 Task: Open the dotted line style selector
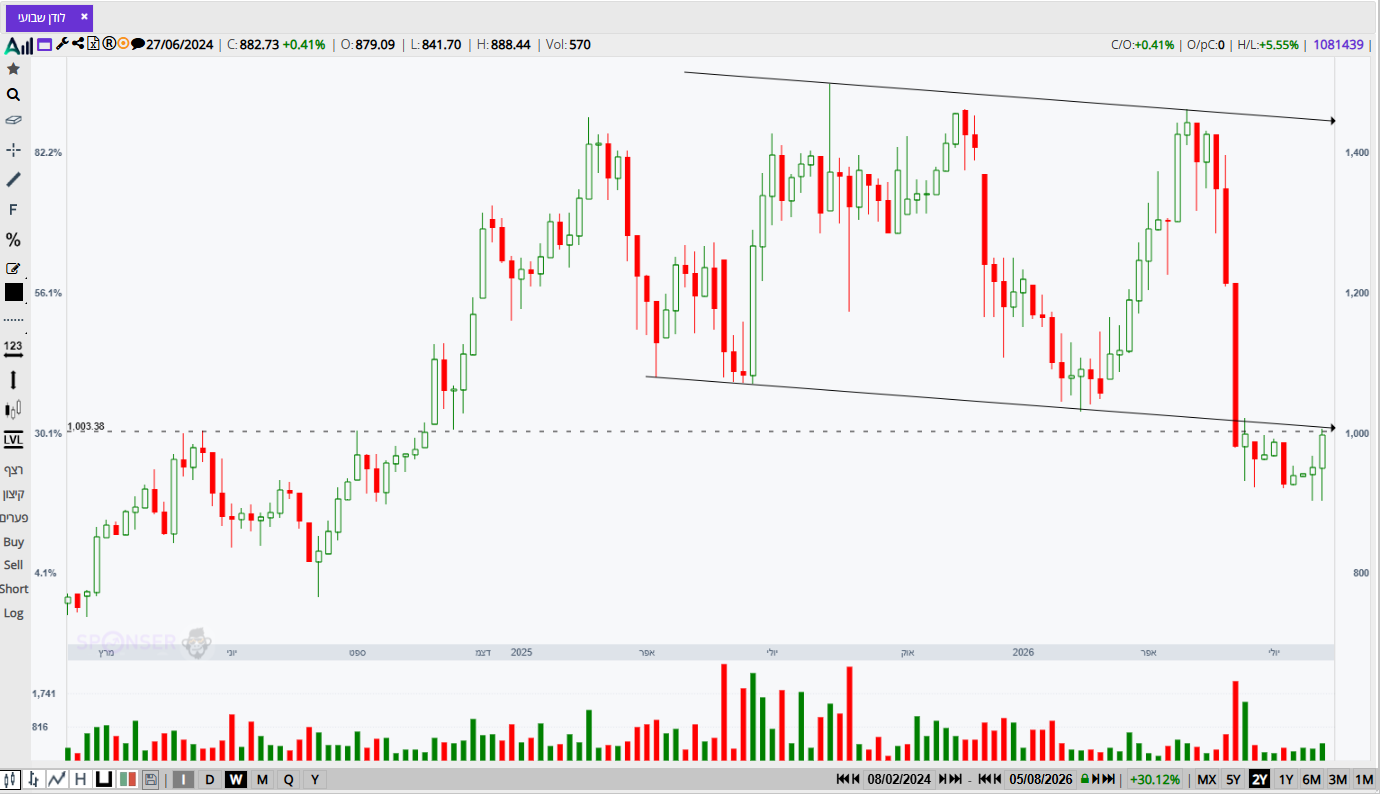click(x=13, y=319)
